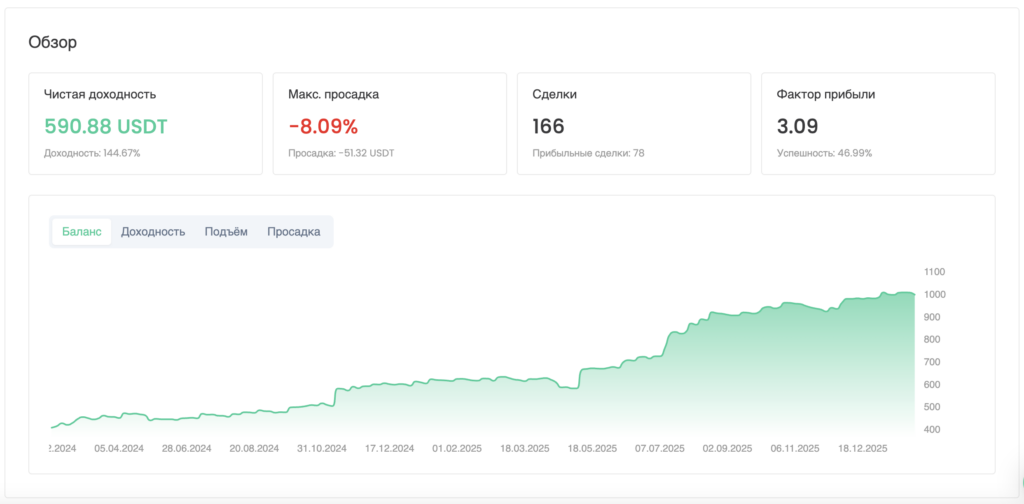The width and height of the screenshot is (1024, 504).
Task: Click the 166 trades count
Action: [549, 127]
